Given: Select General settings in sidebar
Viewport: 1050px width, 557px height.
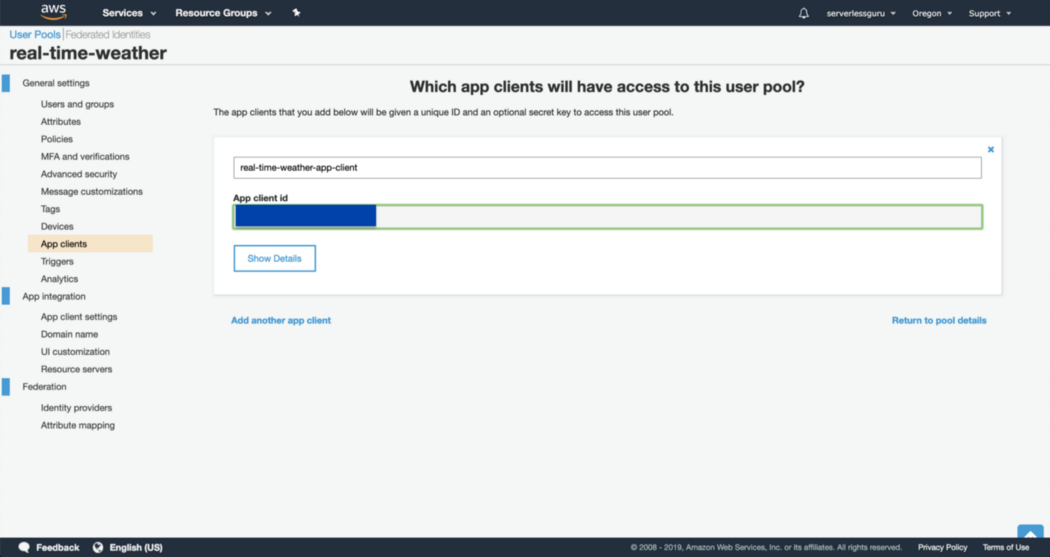Looking at the screenshot, I should [x=56, y=83].
